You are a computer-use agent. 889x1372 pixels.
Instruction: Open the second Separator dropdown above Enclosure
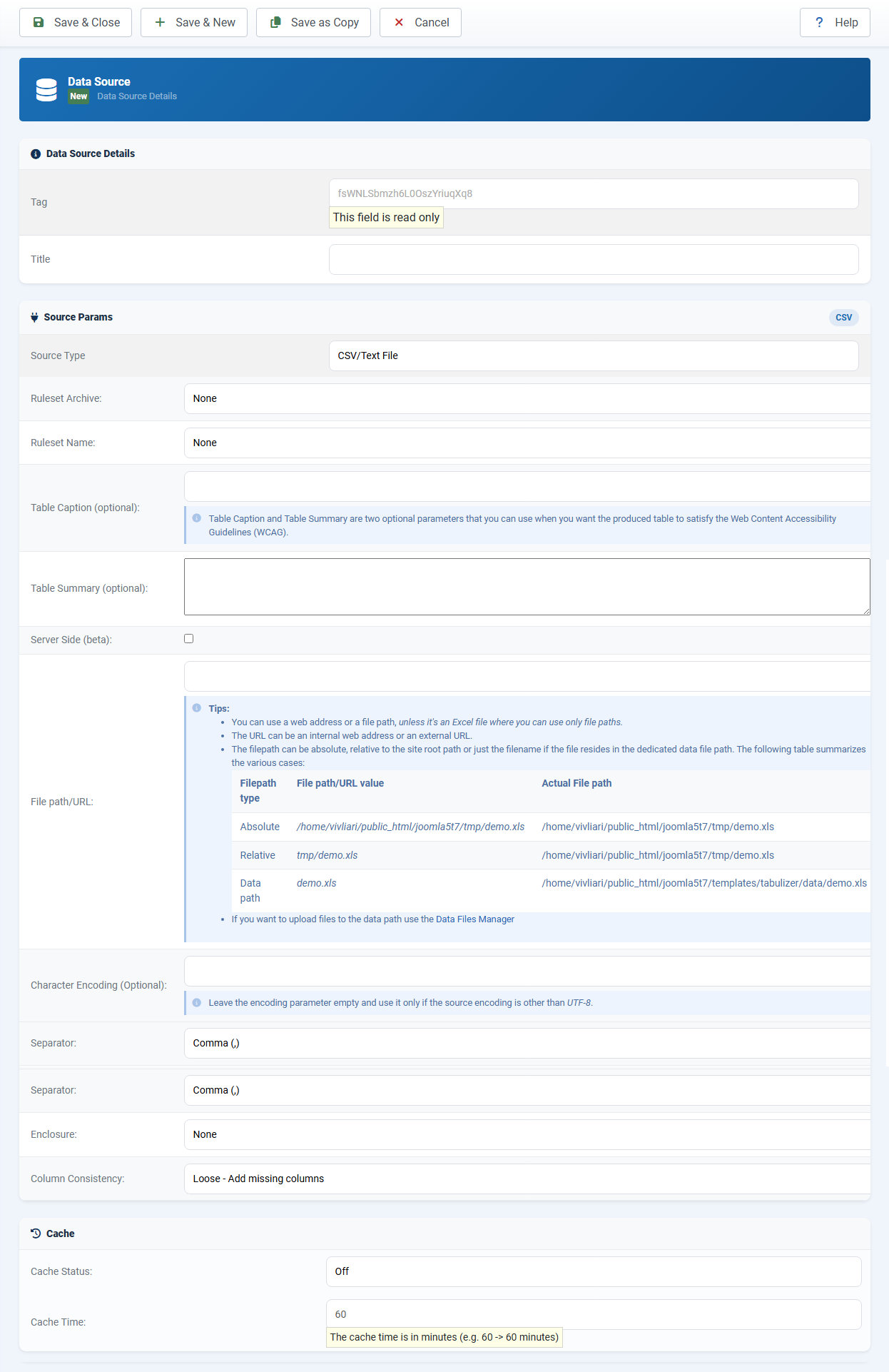pyautogui.click(x=527, y=1090)
